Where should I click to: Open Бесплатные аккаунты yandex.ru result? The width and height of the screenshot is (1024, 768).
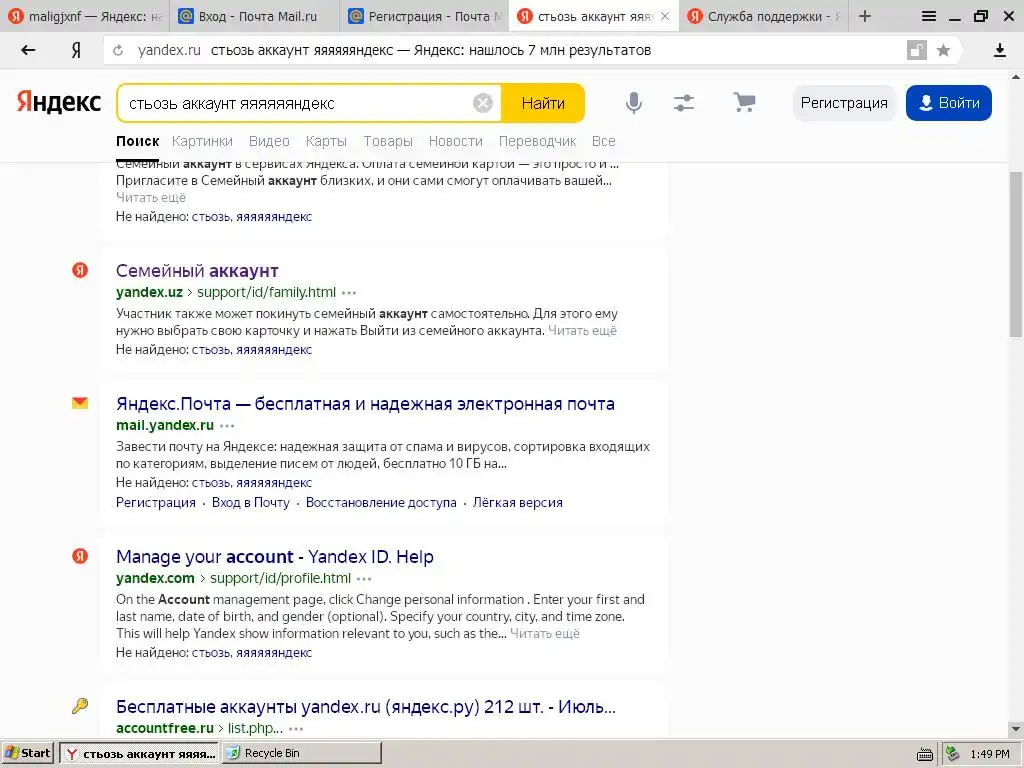point(366,707)
